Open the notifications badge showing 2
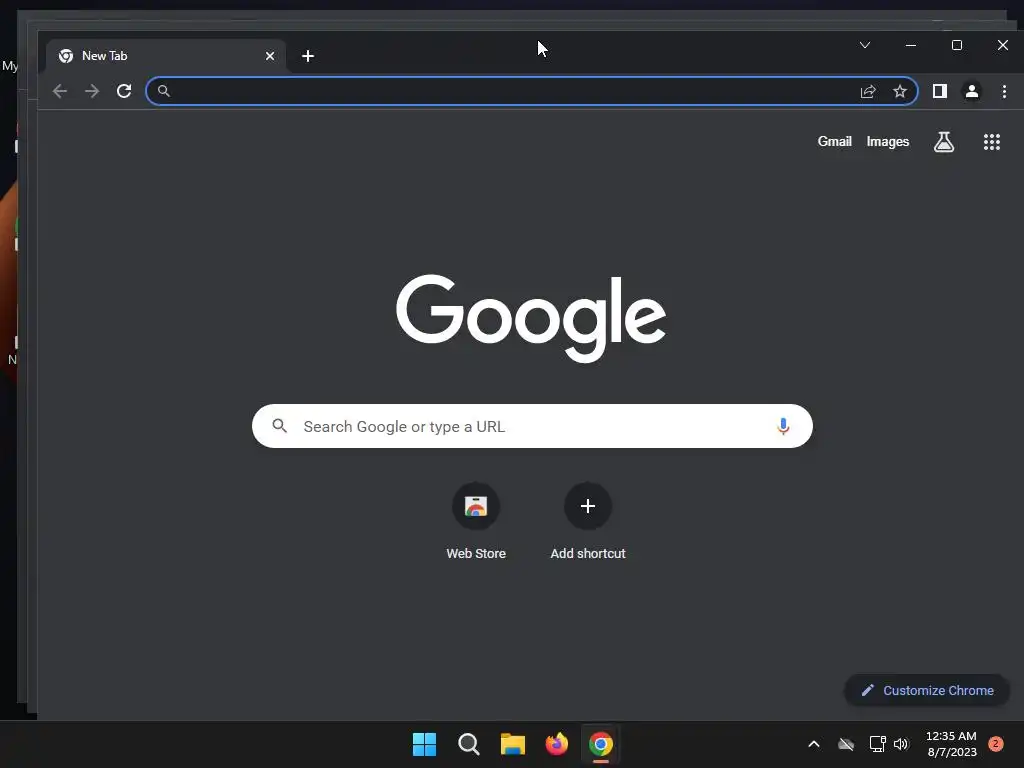The image size is (1024, 768). click(996, 744)
